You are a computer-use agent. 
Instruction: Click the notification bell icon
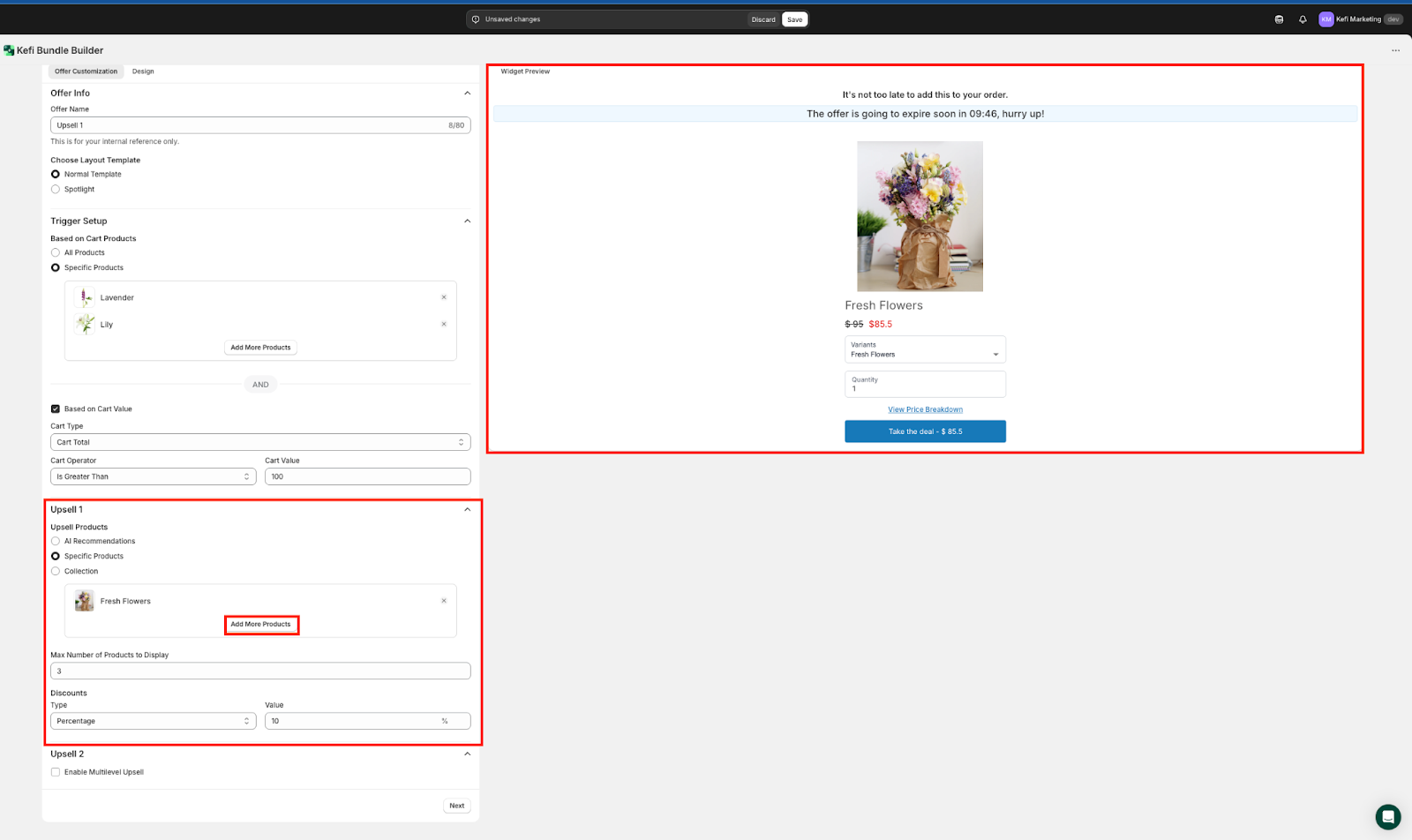[x=1303, y=19]
